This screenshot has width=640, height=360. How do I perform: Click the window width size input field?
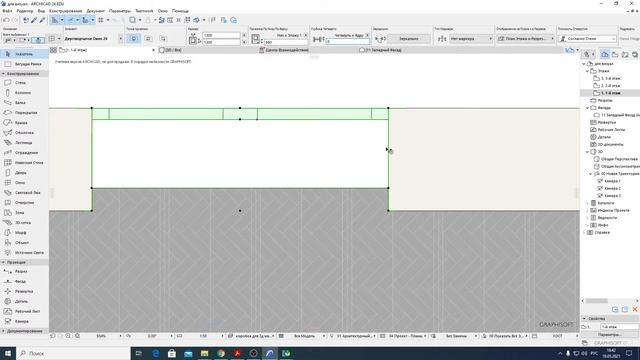[x=221, y=36]
